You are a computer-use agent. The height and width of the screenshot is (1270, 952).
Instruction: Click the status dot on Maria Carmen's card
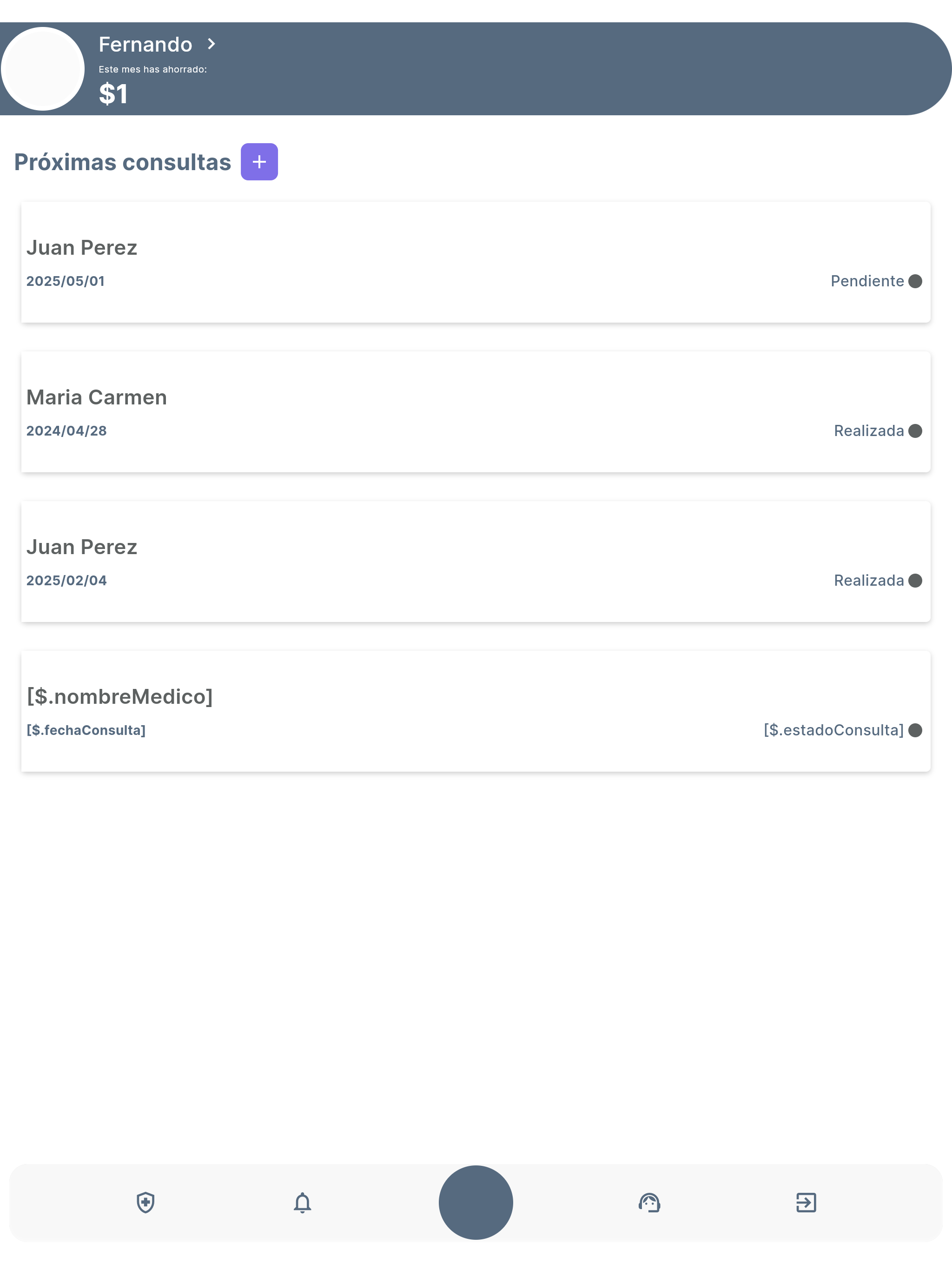[x=915, y=431]
